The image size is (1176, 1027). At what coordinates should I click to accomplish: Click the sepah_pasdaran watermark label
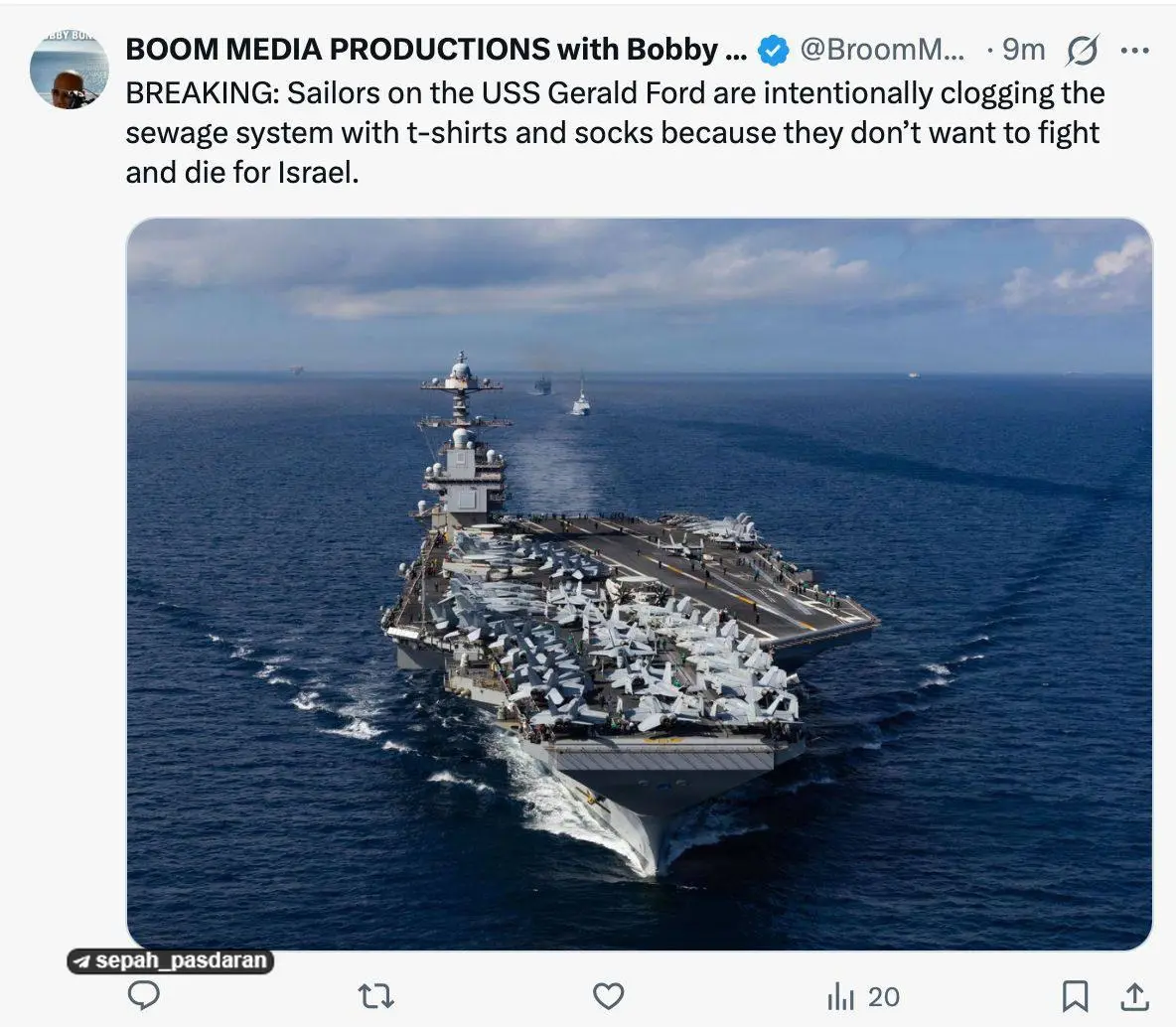click(x=181, y=961)
